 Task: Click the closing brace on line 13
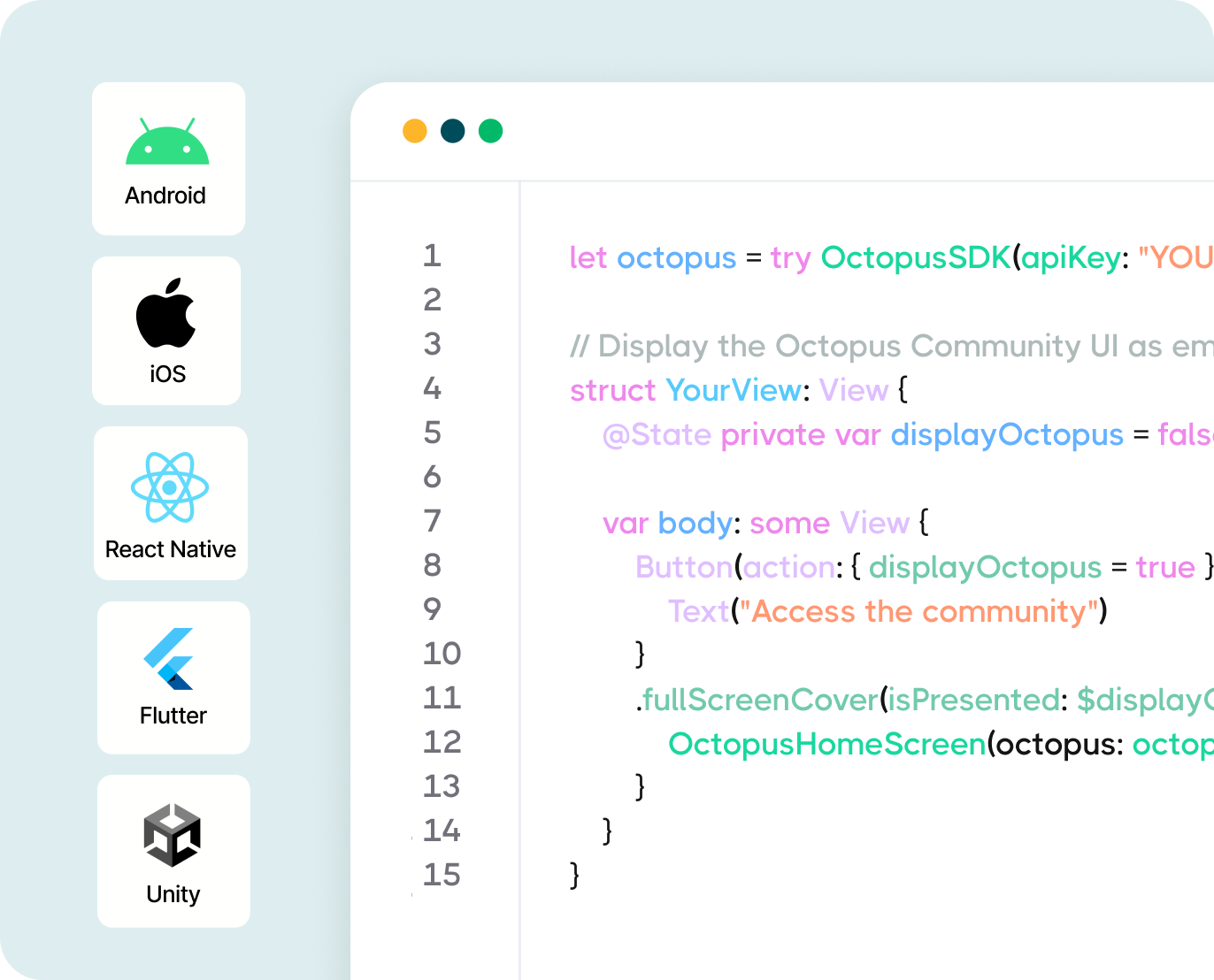click(x=641, y=786)
